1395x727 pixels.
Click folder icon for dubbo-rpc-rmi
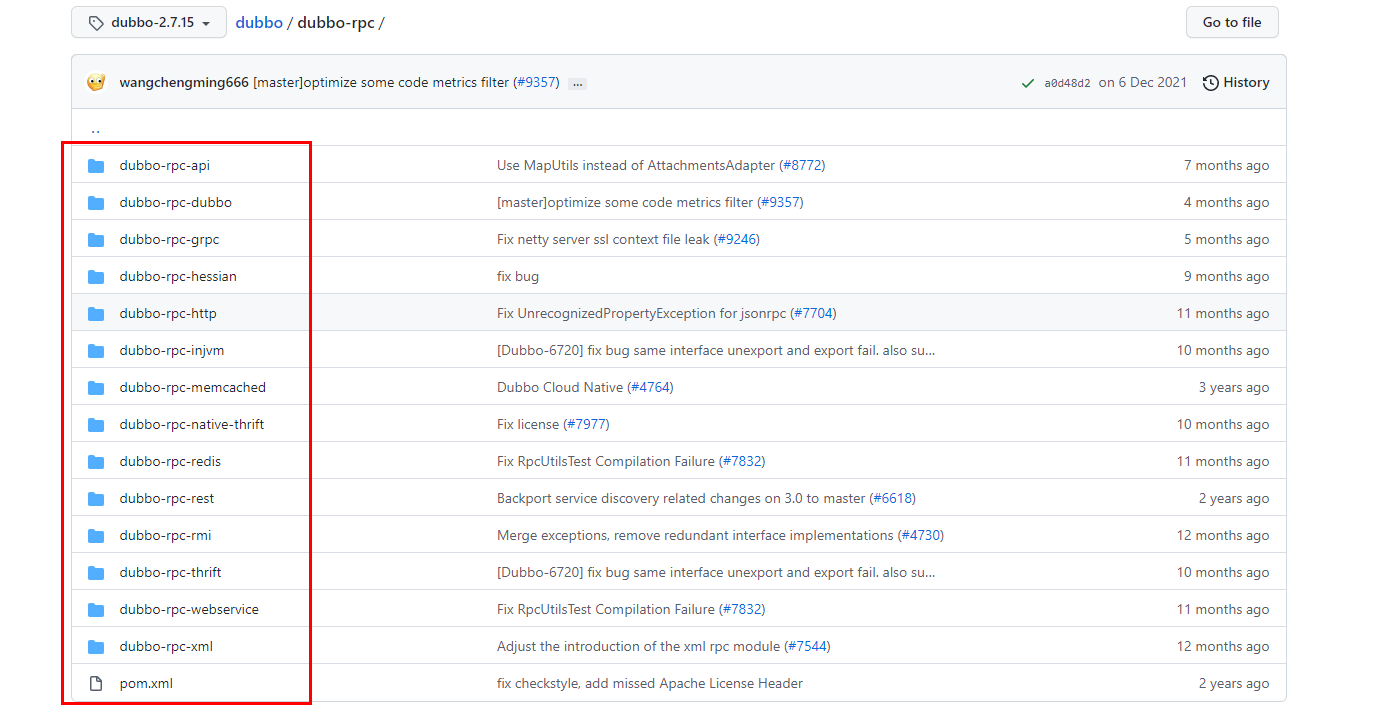coord(96,536)
